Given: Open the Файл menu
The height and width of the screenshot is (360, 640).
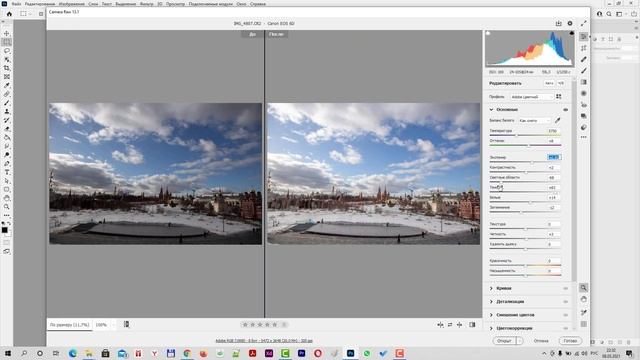Looking at the screenshot, I should [16, 4].
